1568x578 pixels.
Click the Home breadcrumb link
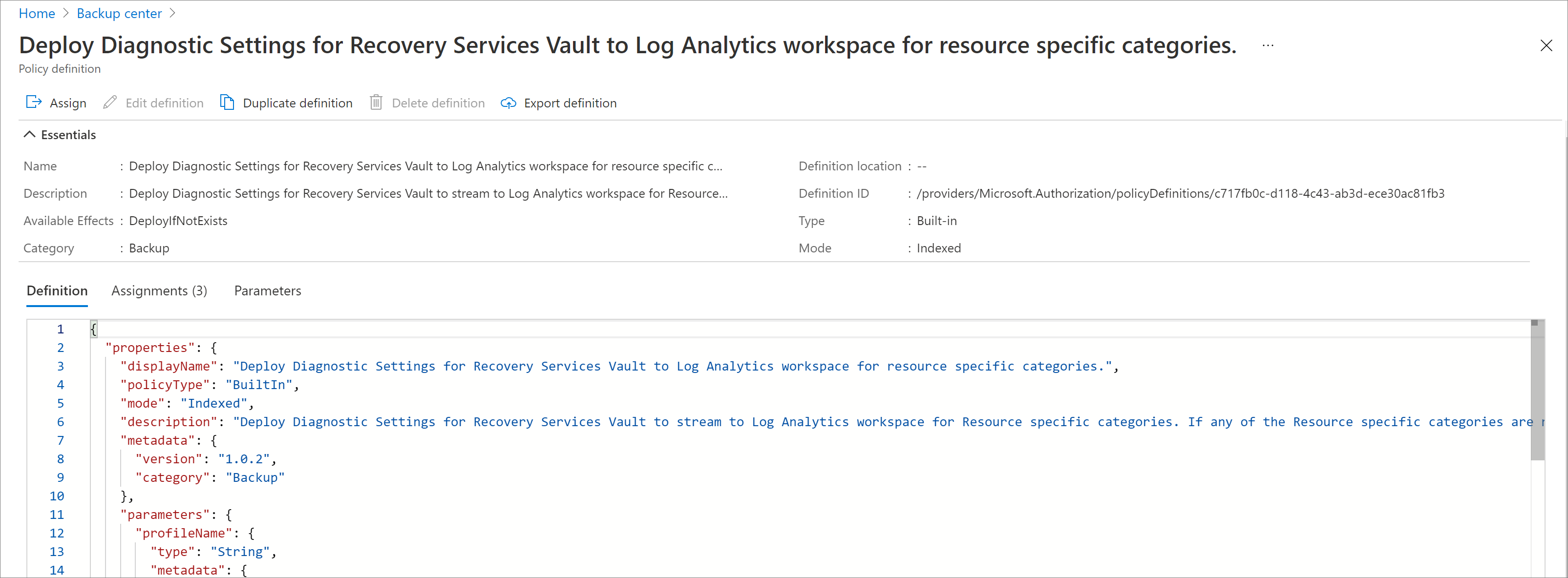click(x=37, y=13)
